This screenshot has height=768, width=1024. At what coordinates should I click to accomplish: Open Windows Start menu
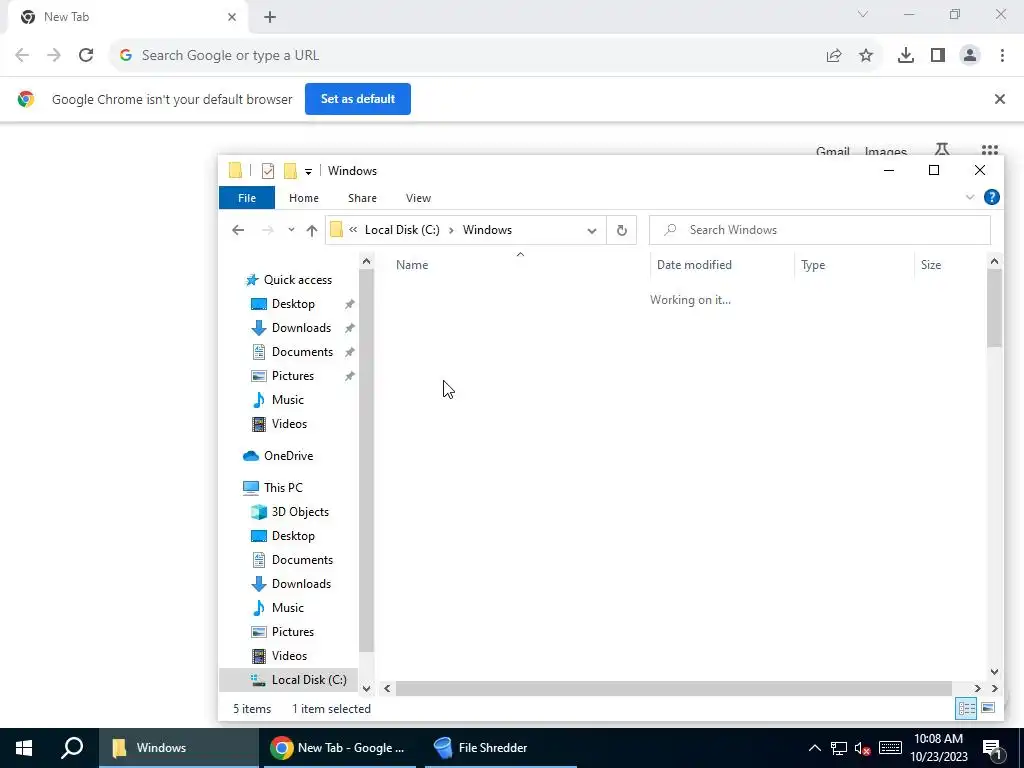(x=24, y=748)
